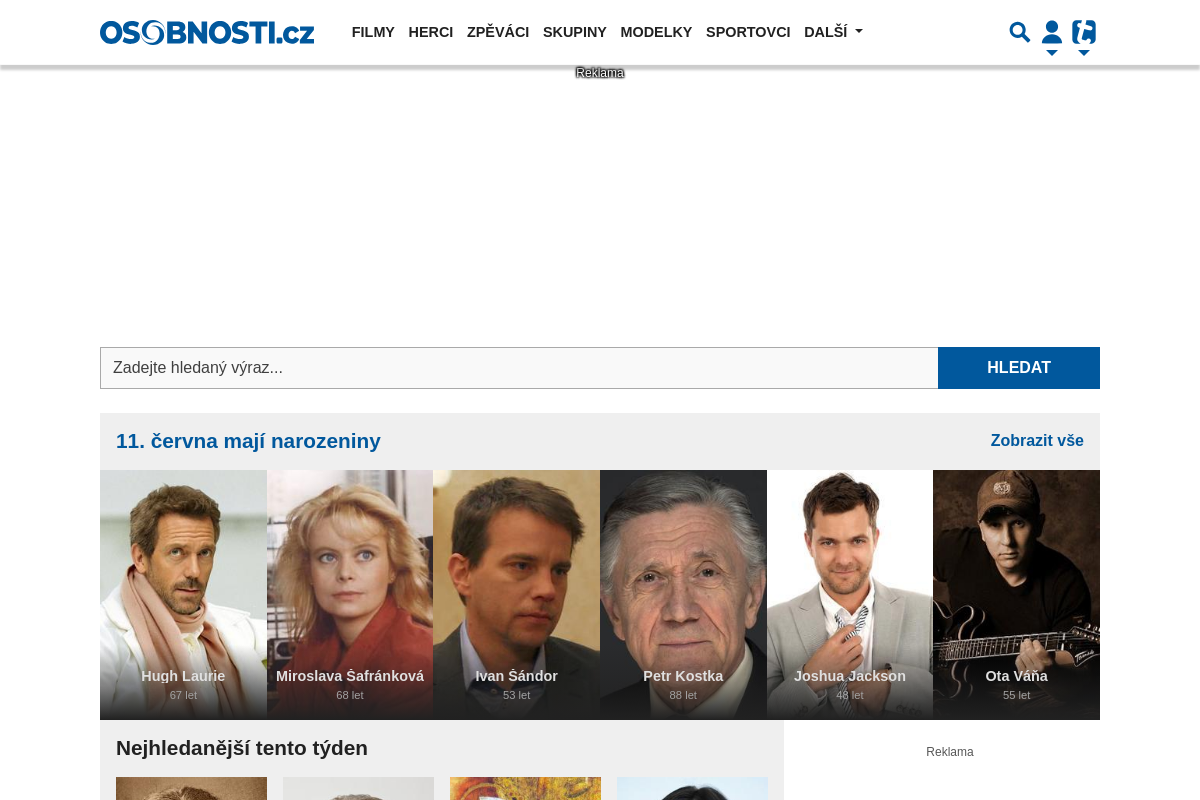Open Ivan Šándor's profile photo
This screenshot has width=1200, height=800.
click(x=517, y=595)
